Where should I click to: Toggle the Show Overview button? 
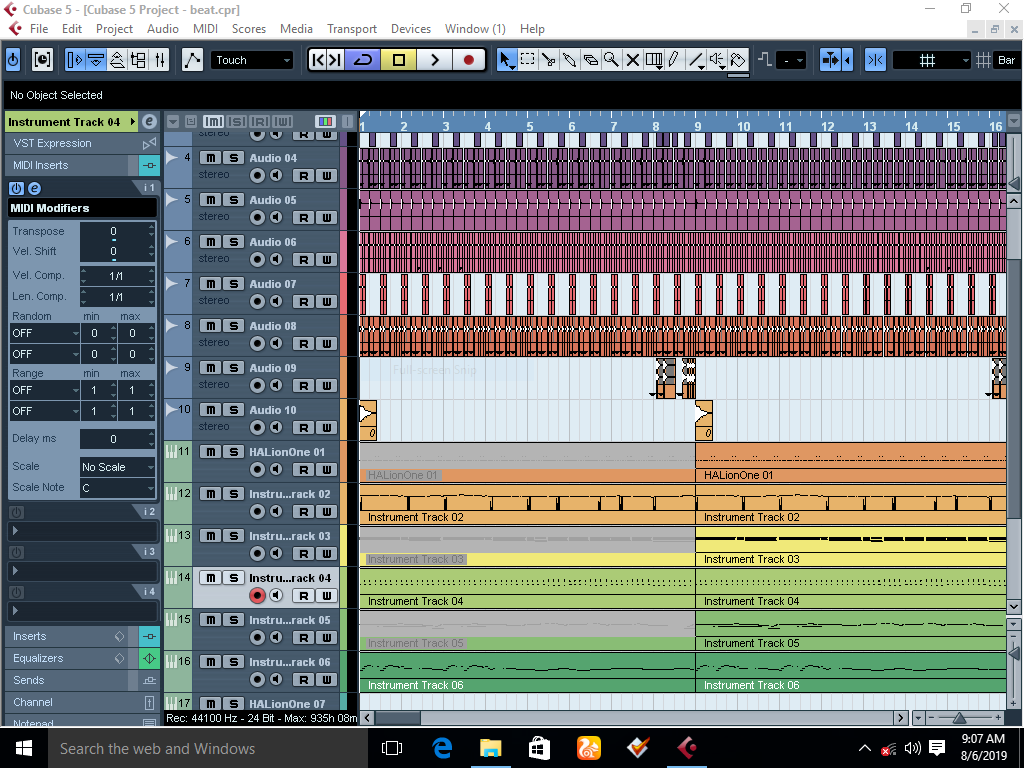(117, 60)
